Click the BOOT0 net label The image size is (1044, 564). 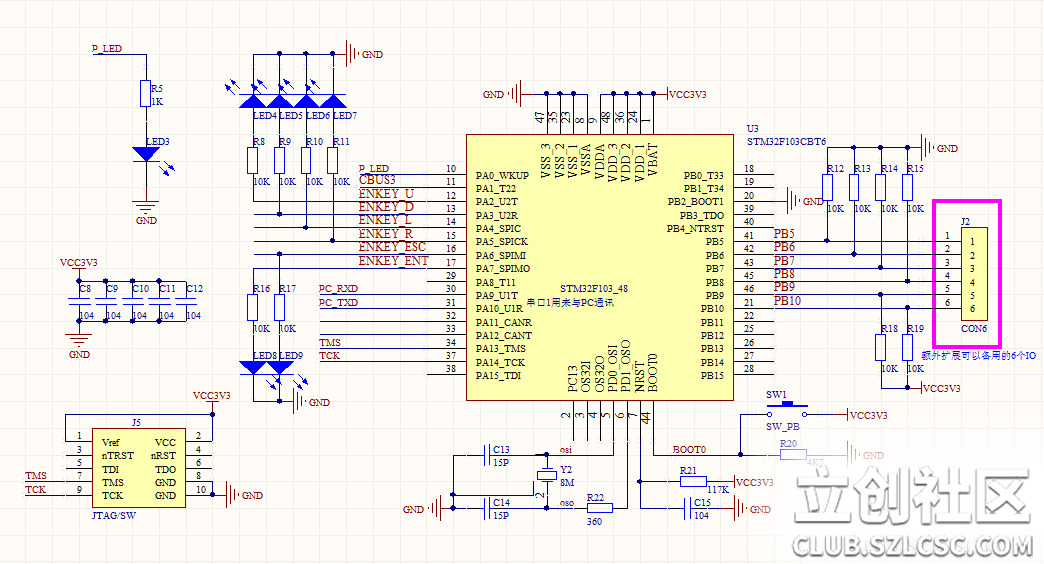coord(688,450)
